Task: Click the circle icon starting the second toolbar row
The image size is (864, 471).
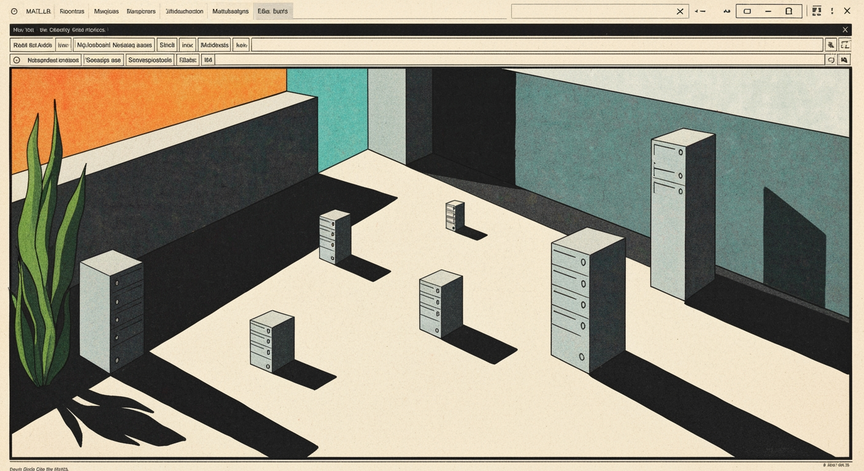Action: point(17,60)
